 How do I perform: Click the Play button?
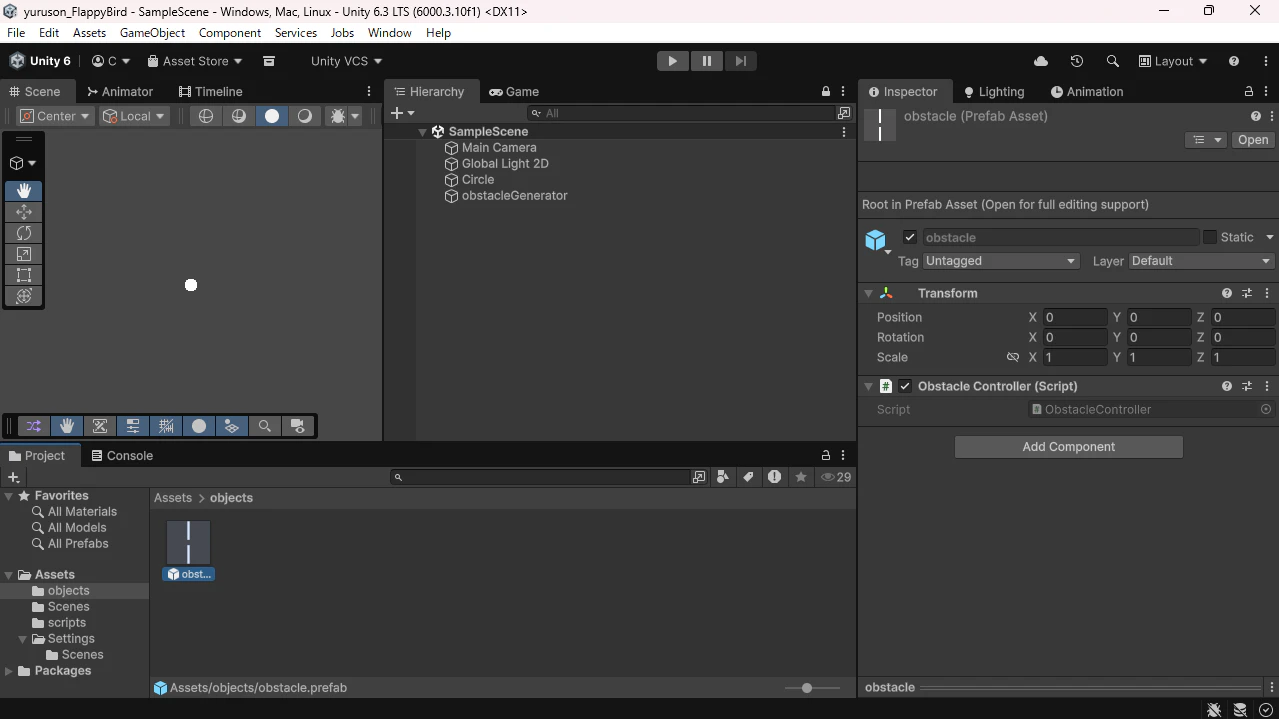(672, 61)
